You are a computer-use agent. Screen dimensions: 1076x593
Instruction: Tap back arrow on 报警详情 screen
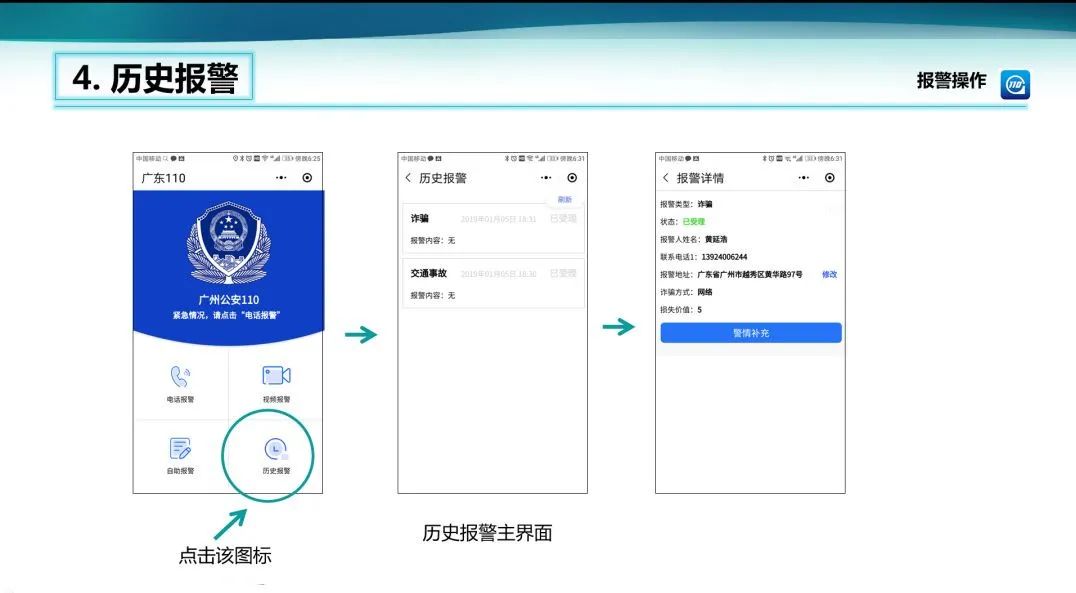(x=666, y=178)
